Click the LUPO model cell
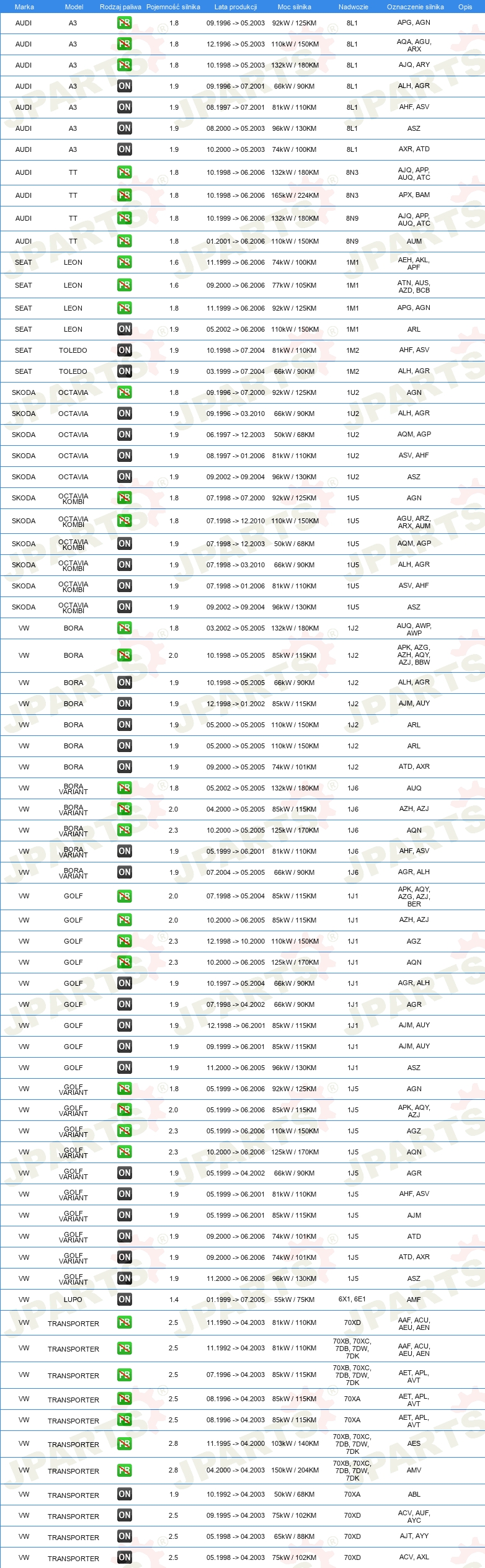Screen dimensions: 485x1568 pos(73,1300)
